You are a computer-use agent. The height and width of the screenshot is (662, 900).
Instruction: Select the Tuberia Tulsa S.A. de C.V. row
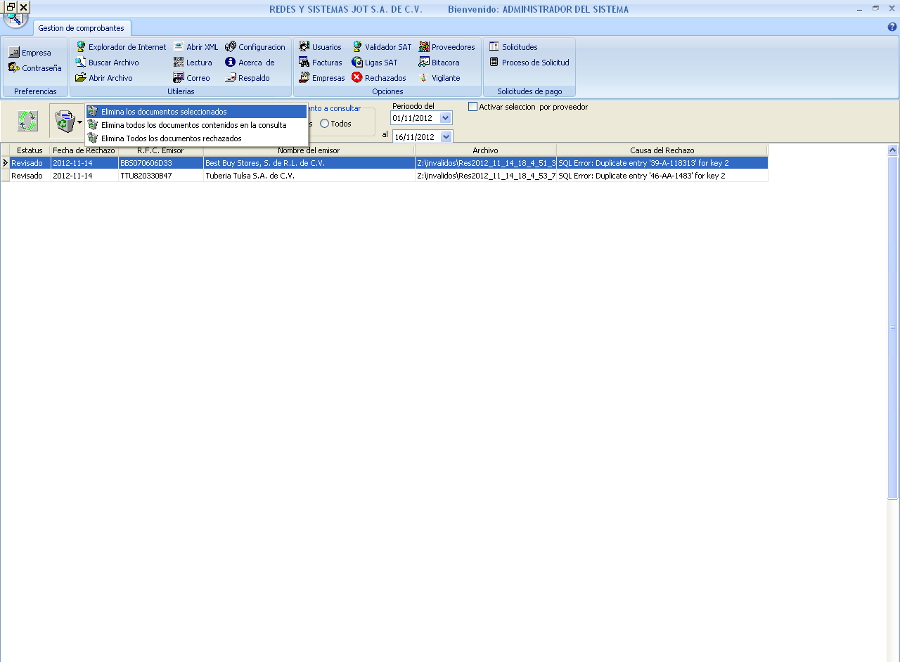point(250,175)
